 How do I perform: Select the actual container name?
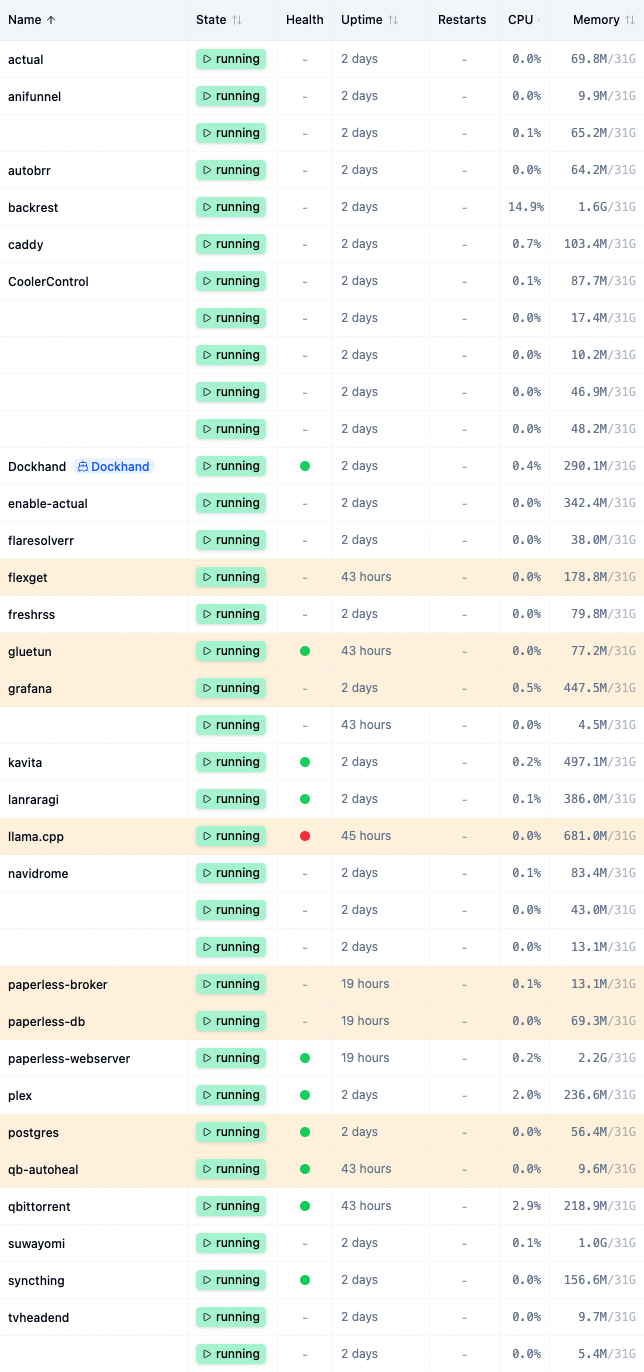(26, 60)
